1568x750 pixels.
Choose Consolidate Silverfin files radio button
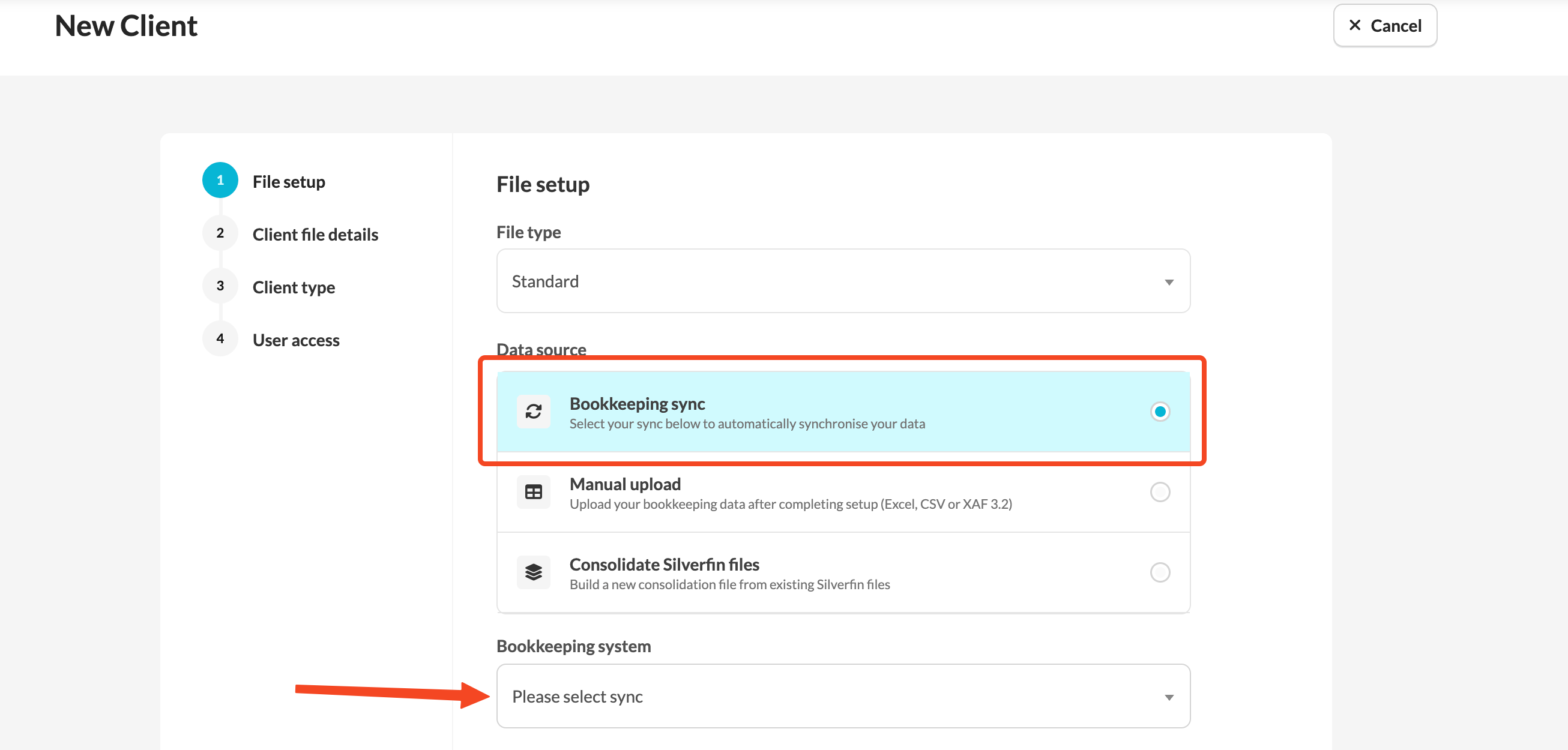point(1160,572)
